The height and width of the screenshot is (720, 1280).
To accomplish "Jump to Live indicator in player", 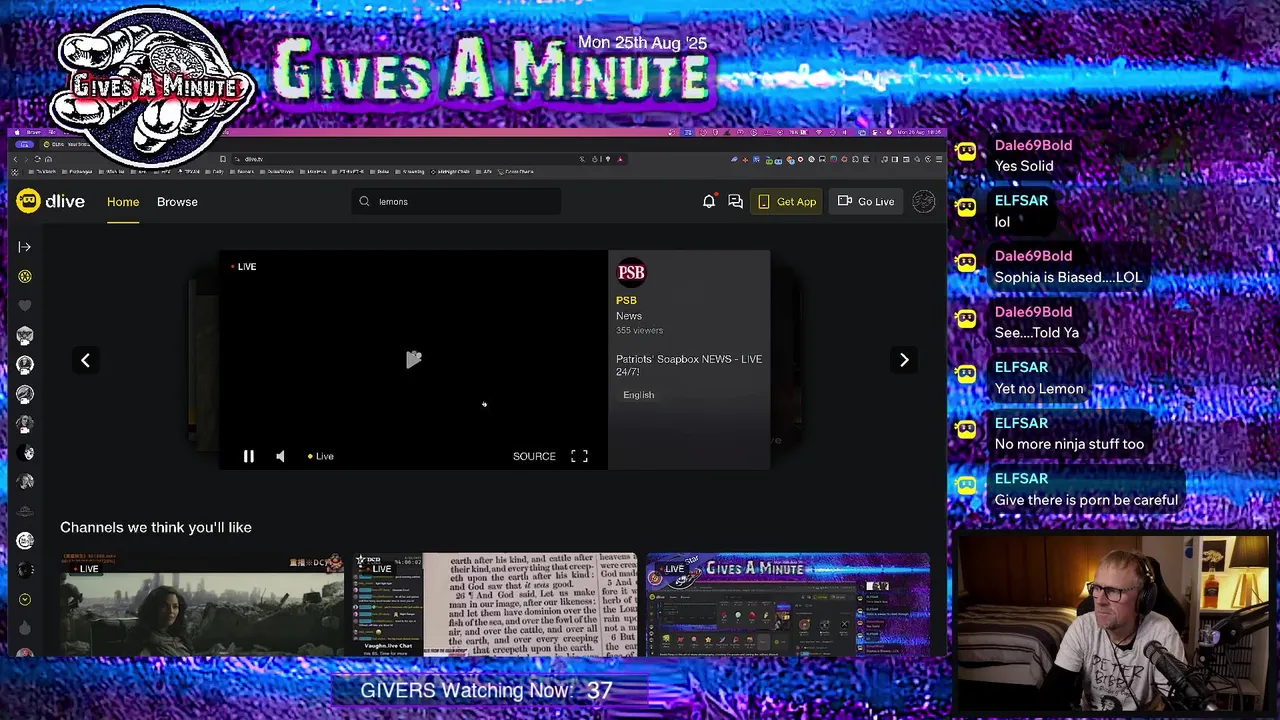I will pyautogui.click(x=321, y=456).
